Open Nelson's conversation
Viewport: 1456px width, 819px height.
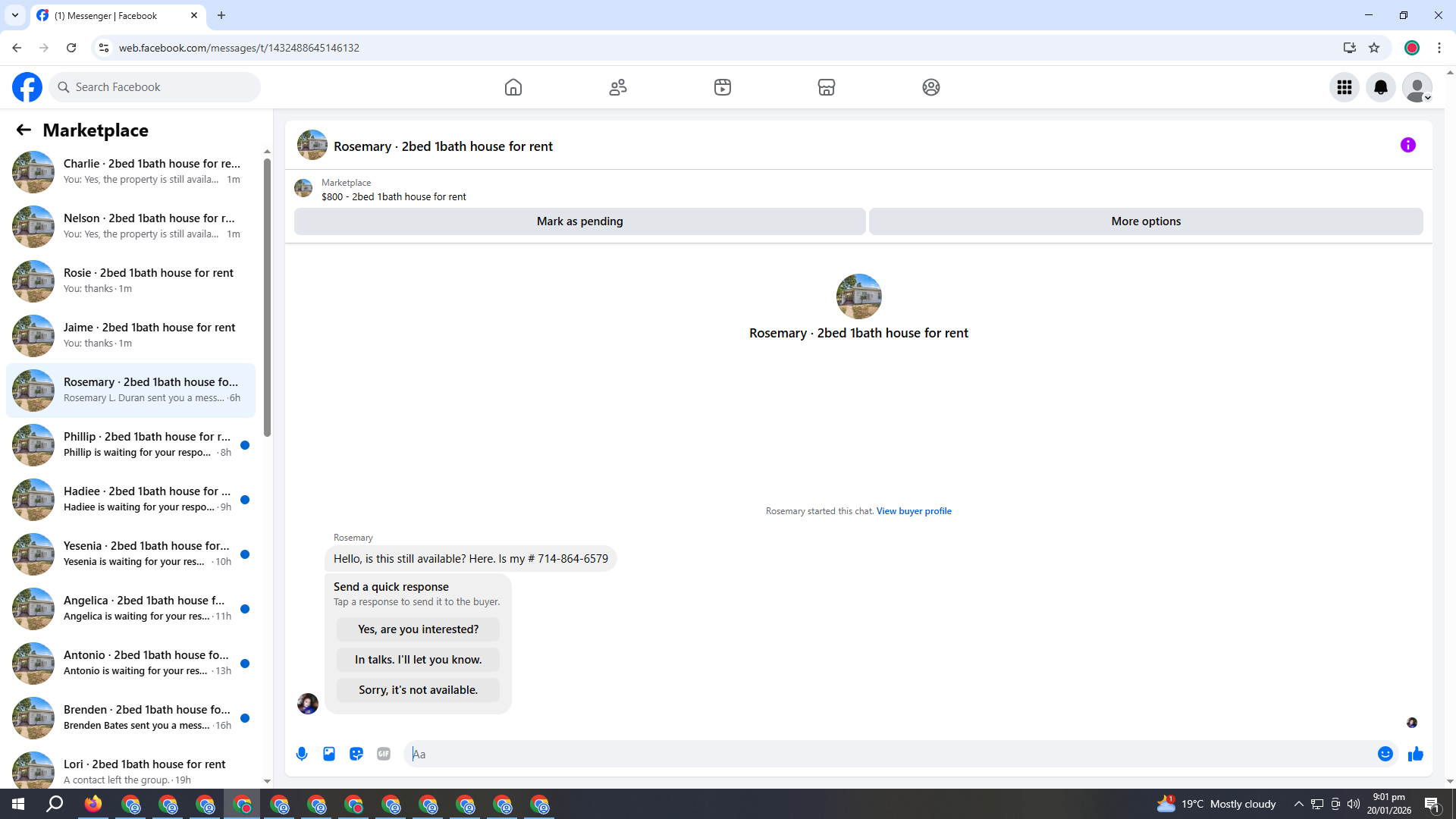[130, 227]
